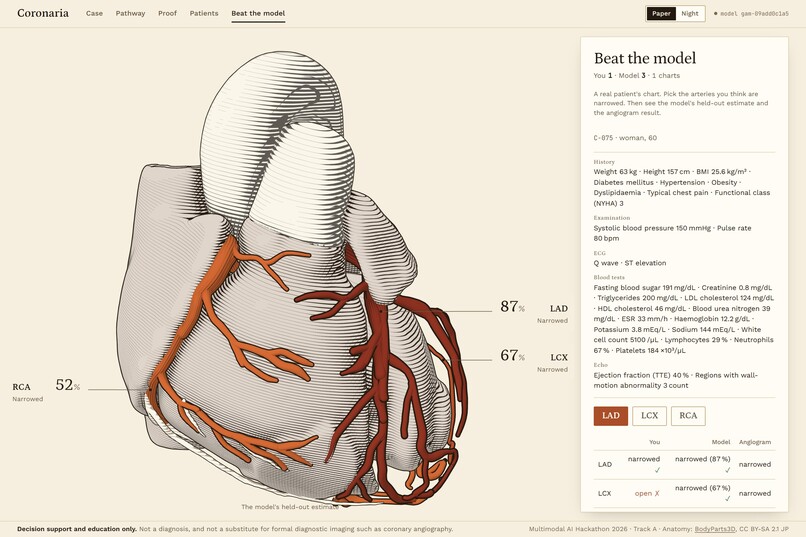Toggle the RCA artery pick button
806x537 pixels.
pos(688,416)
